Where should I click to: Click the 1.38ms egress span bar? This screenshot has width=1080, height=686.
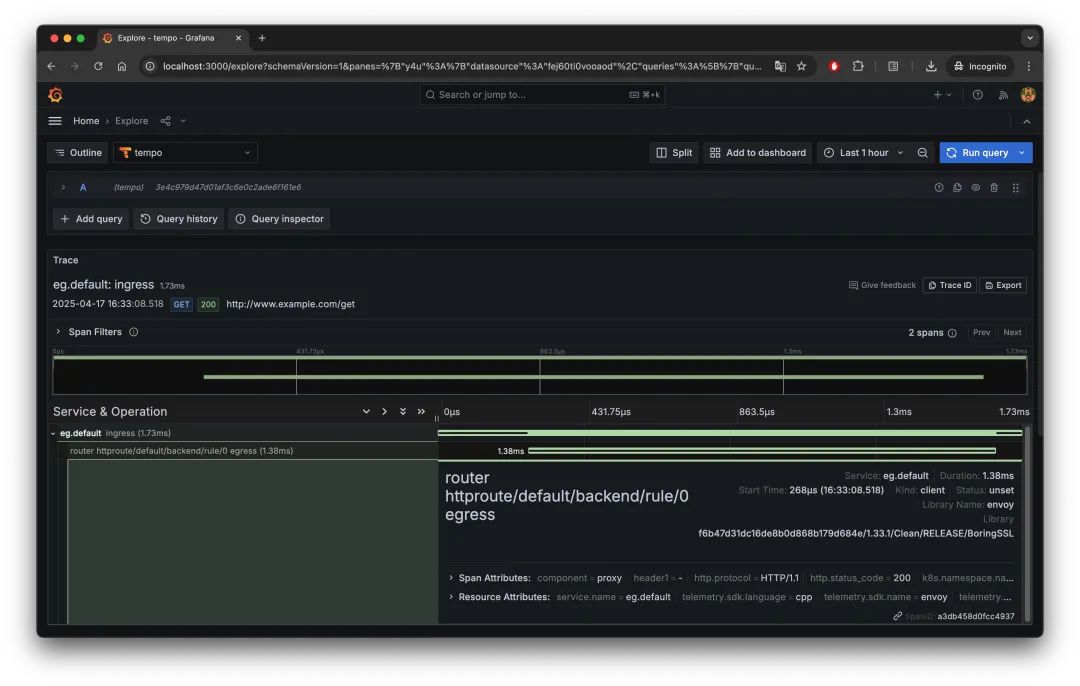pyautogui.click(x=762, y=450)
